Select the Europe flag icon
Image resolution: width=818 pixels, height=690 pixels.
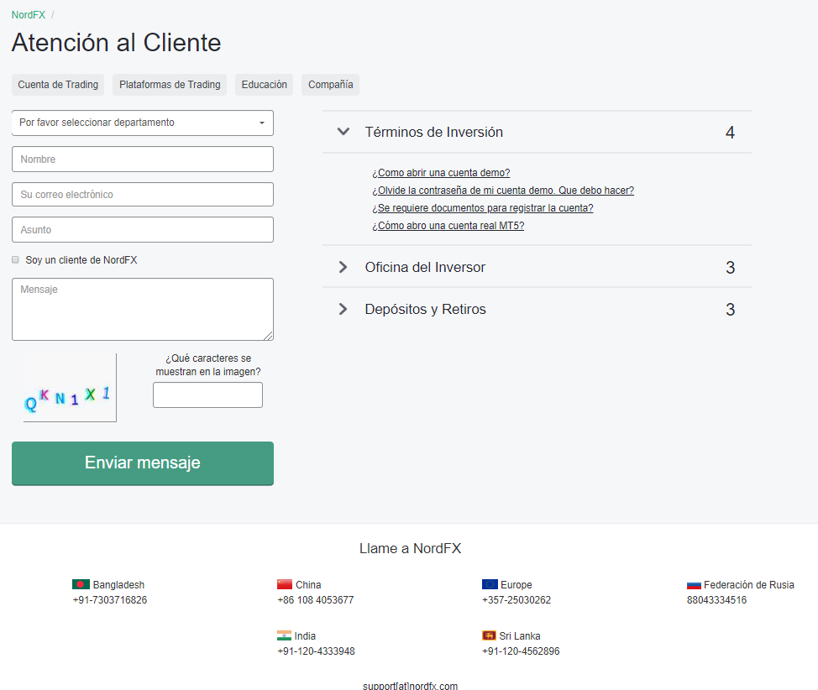(492, 585)
